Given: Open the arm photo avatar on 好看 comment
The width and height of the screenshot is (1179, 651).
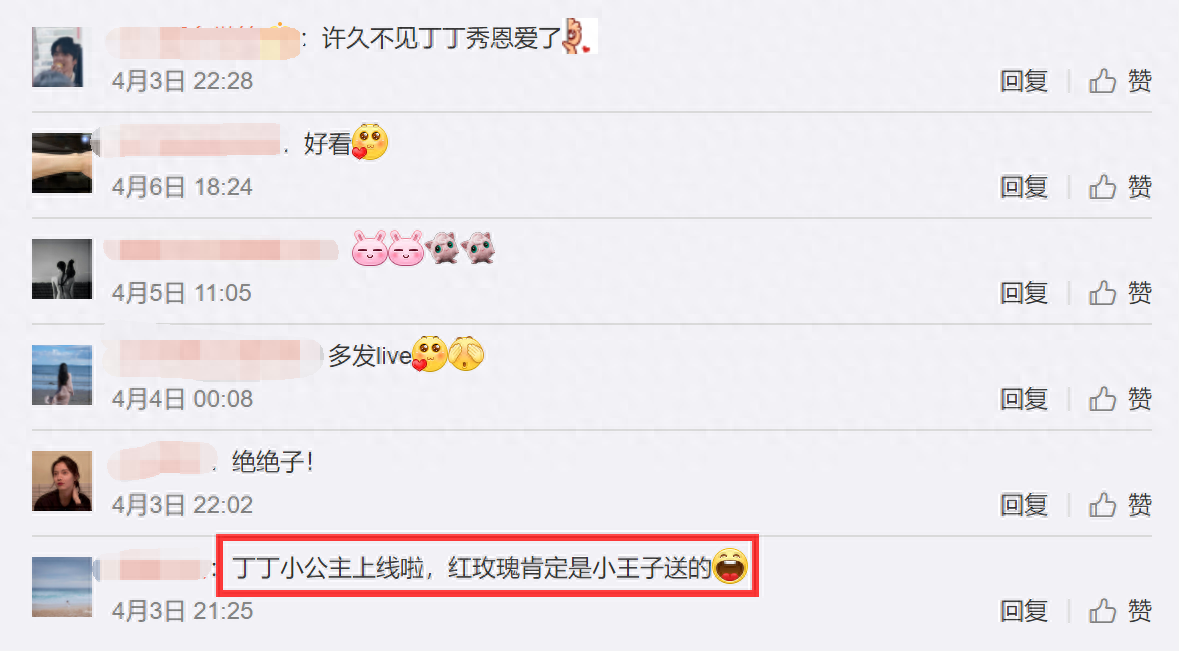Looking at the screenshot, I should pos(62,163).
